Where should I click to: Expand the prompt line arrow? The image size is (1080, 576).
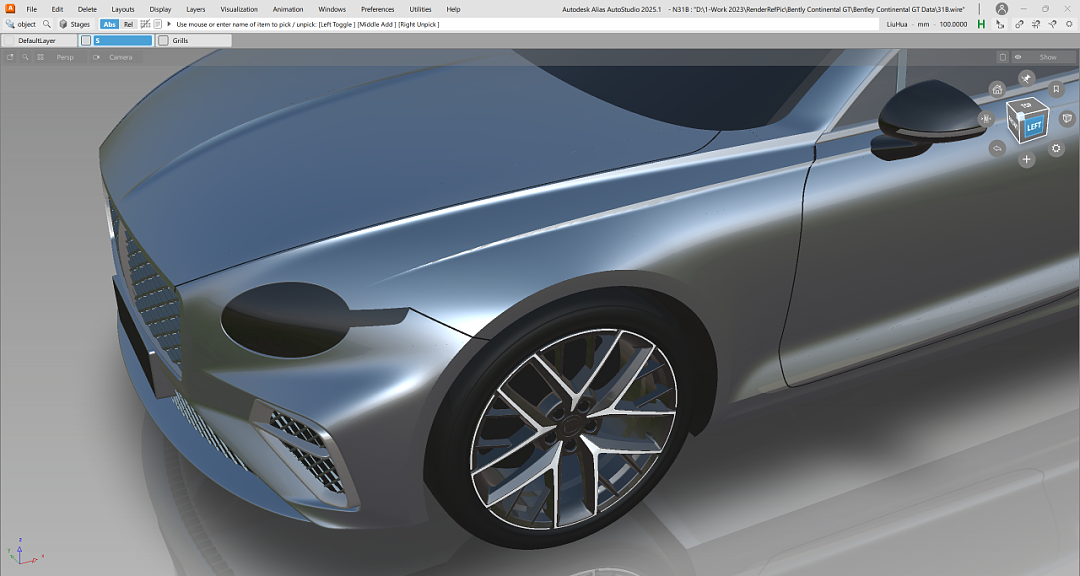169,24
